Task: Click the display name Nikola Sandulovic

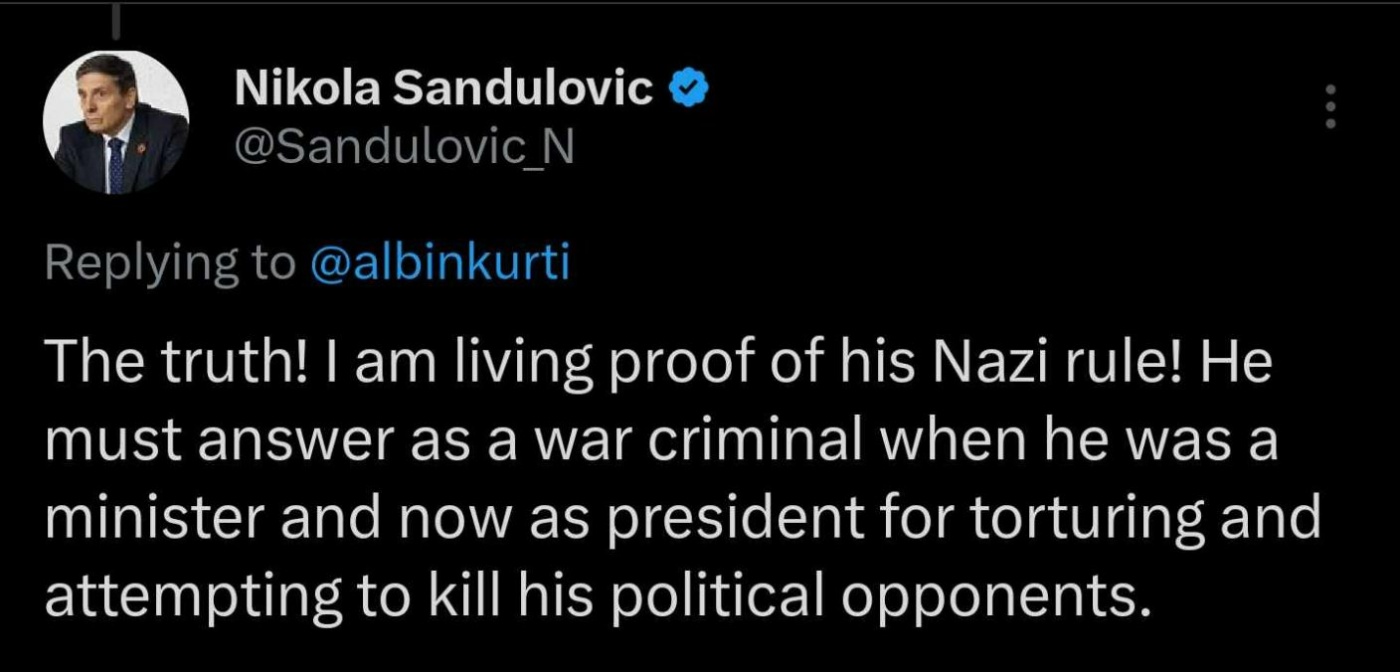Action: [x=443, y=90]
